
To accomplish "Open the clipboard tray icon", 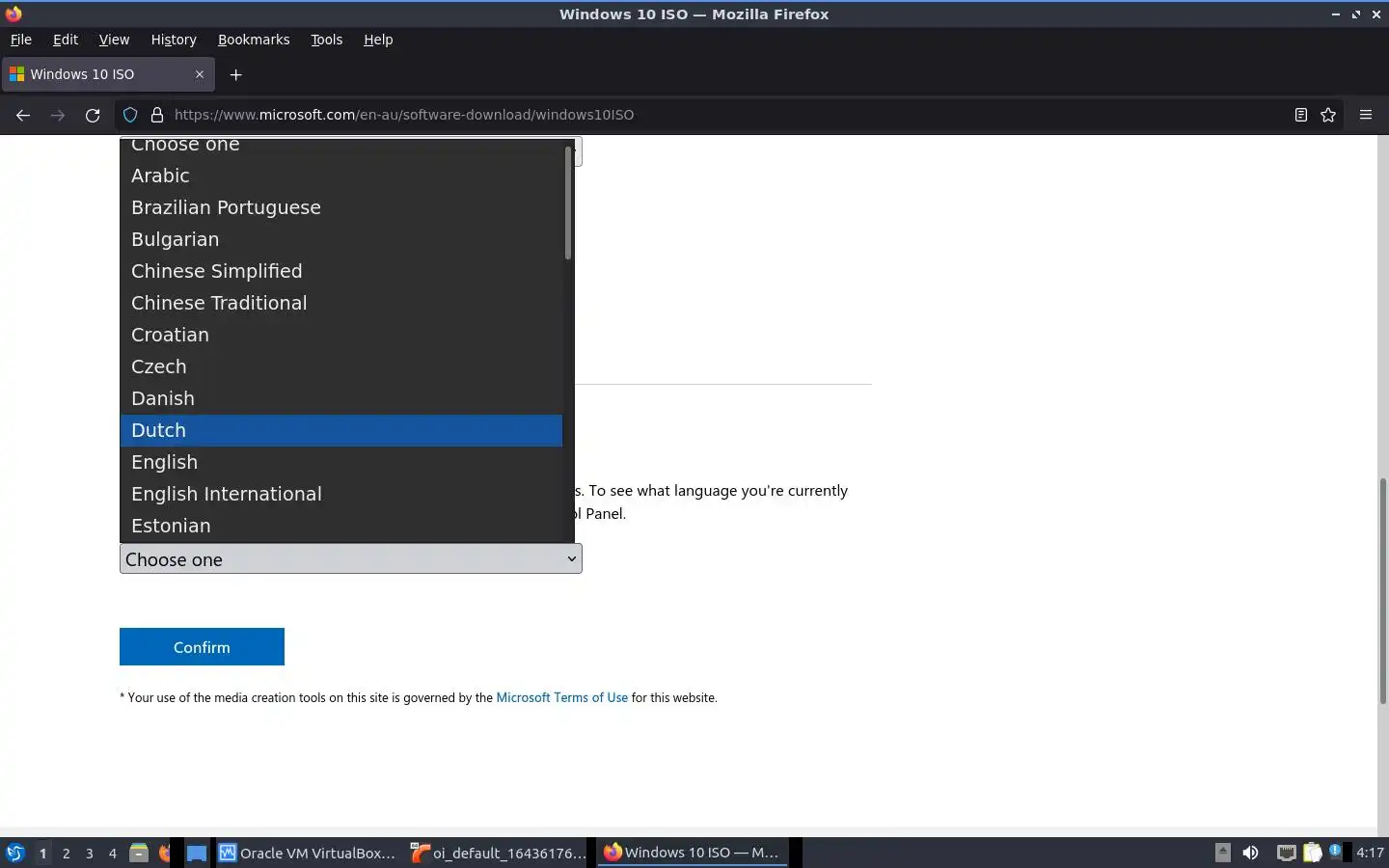I will (1313, 853).
